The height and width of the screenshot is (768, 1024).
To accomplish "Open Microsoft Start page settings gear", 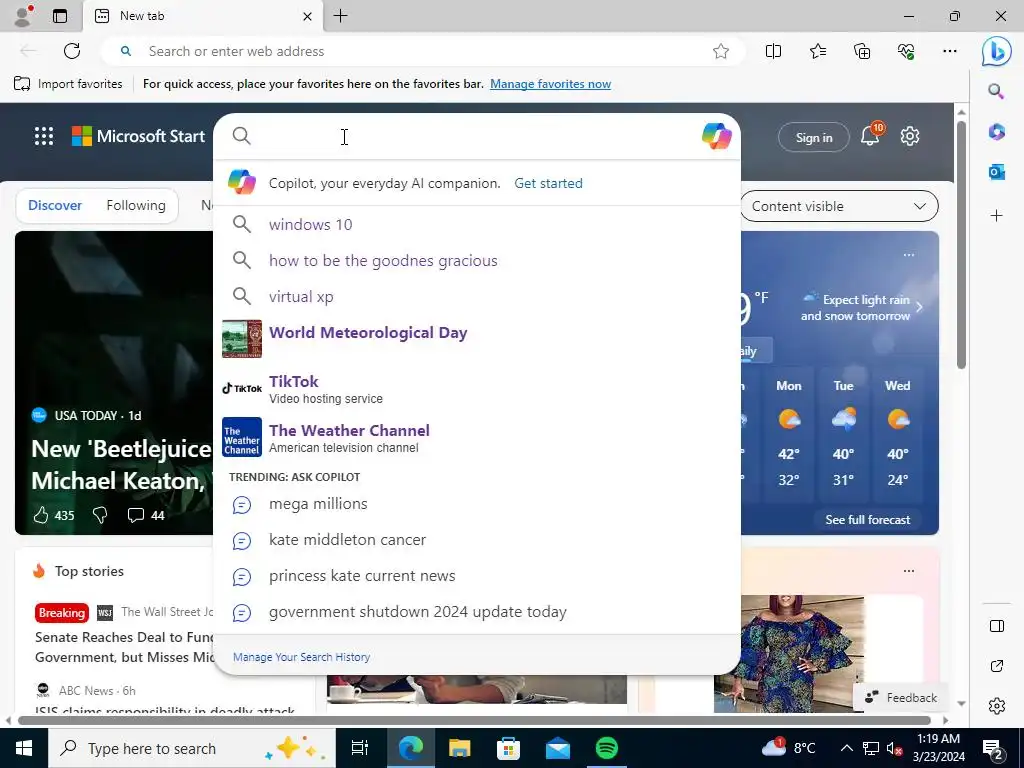I will (x=910, y=136).
